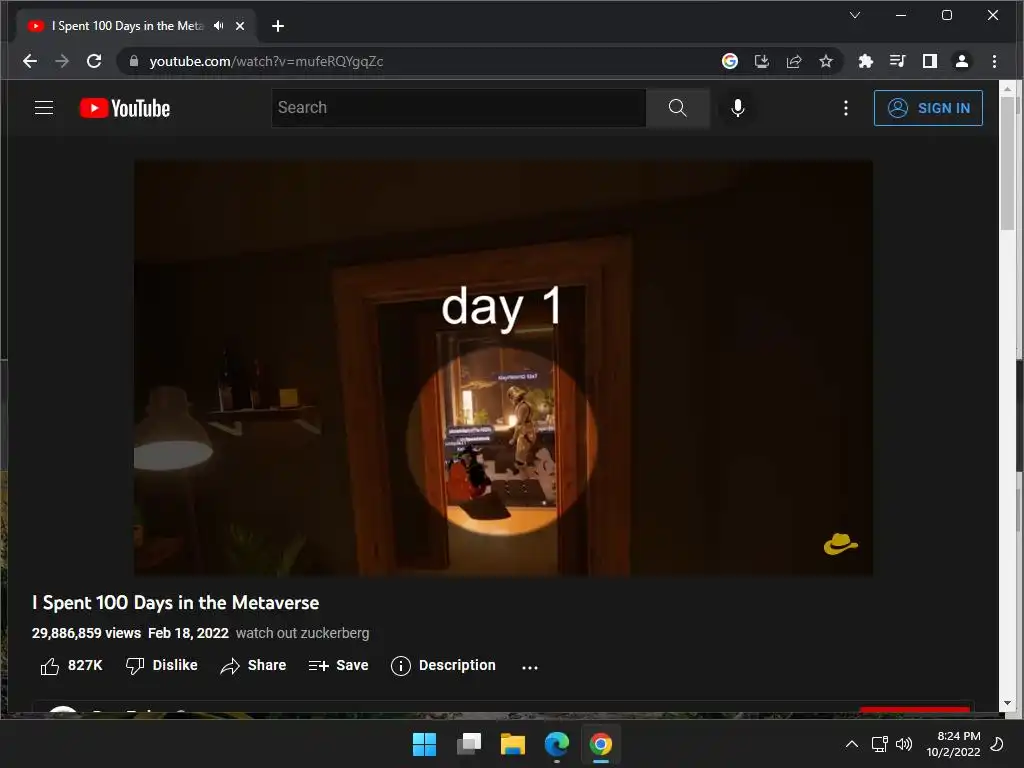Like the video (827K)
The height and width of the screenshot is (768, 1024).
[x=71, y=665]
